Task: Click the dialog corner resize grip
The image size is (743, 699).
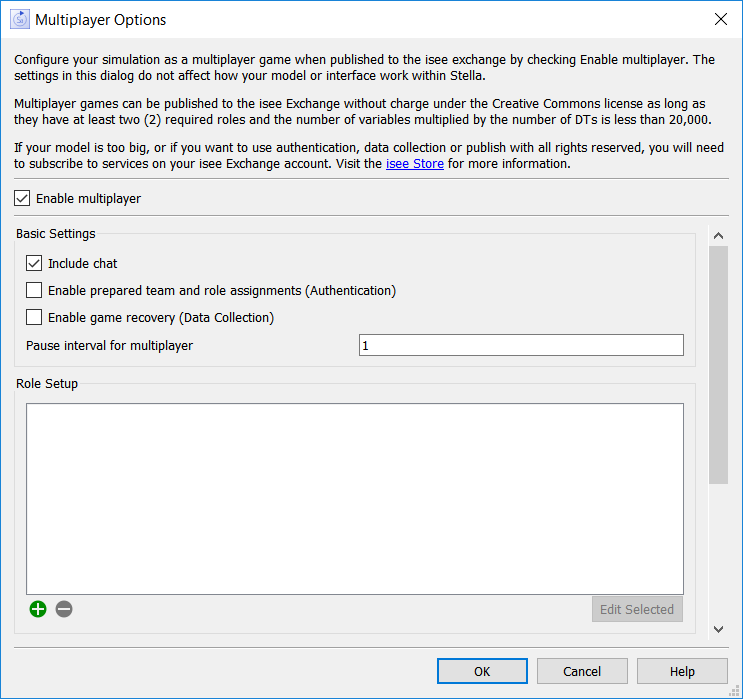Action: [x=734, y=691]
